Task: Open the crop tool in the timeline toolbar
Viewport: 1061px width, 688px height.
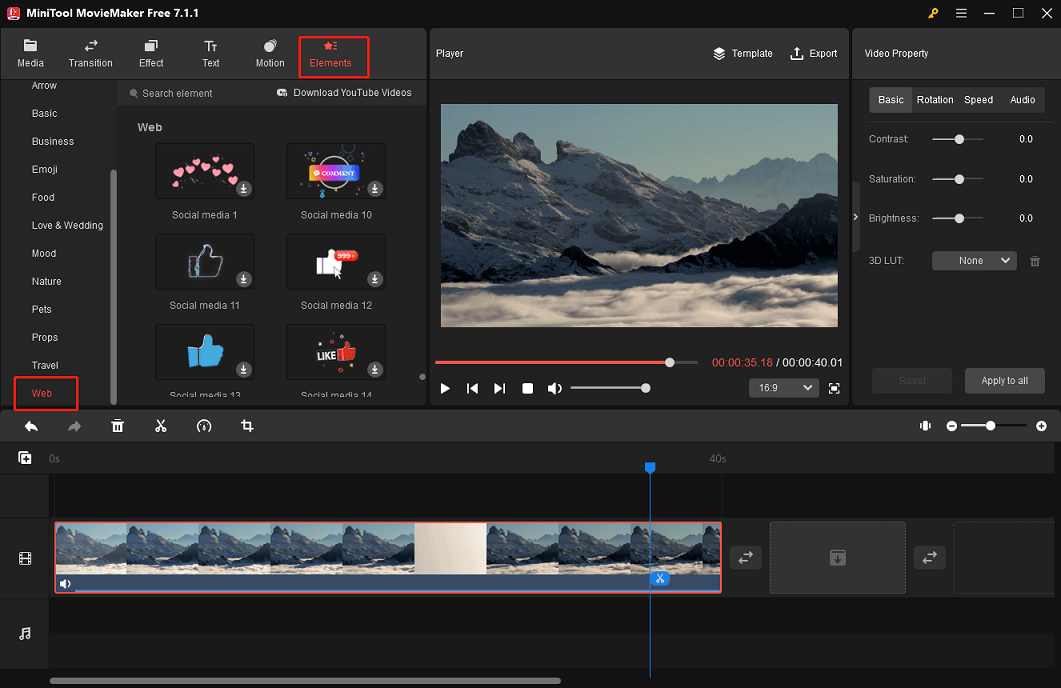Action: click(x=246, y=425)
